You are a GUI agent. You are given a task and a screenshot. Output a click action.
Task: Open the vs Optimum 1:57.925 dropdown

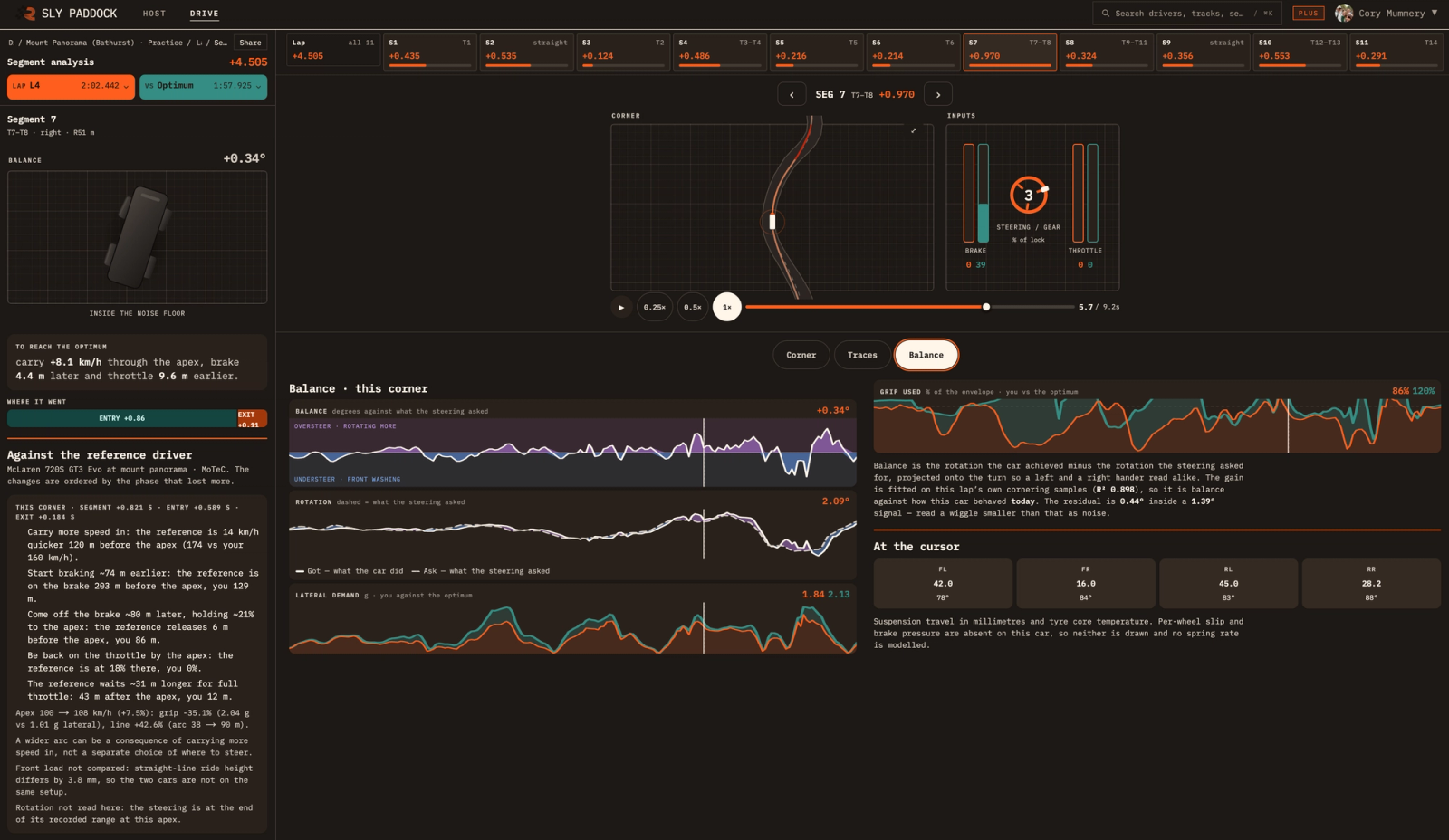tap(203, 86)
